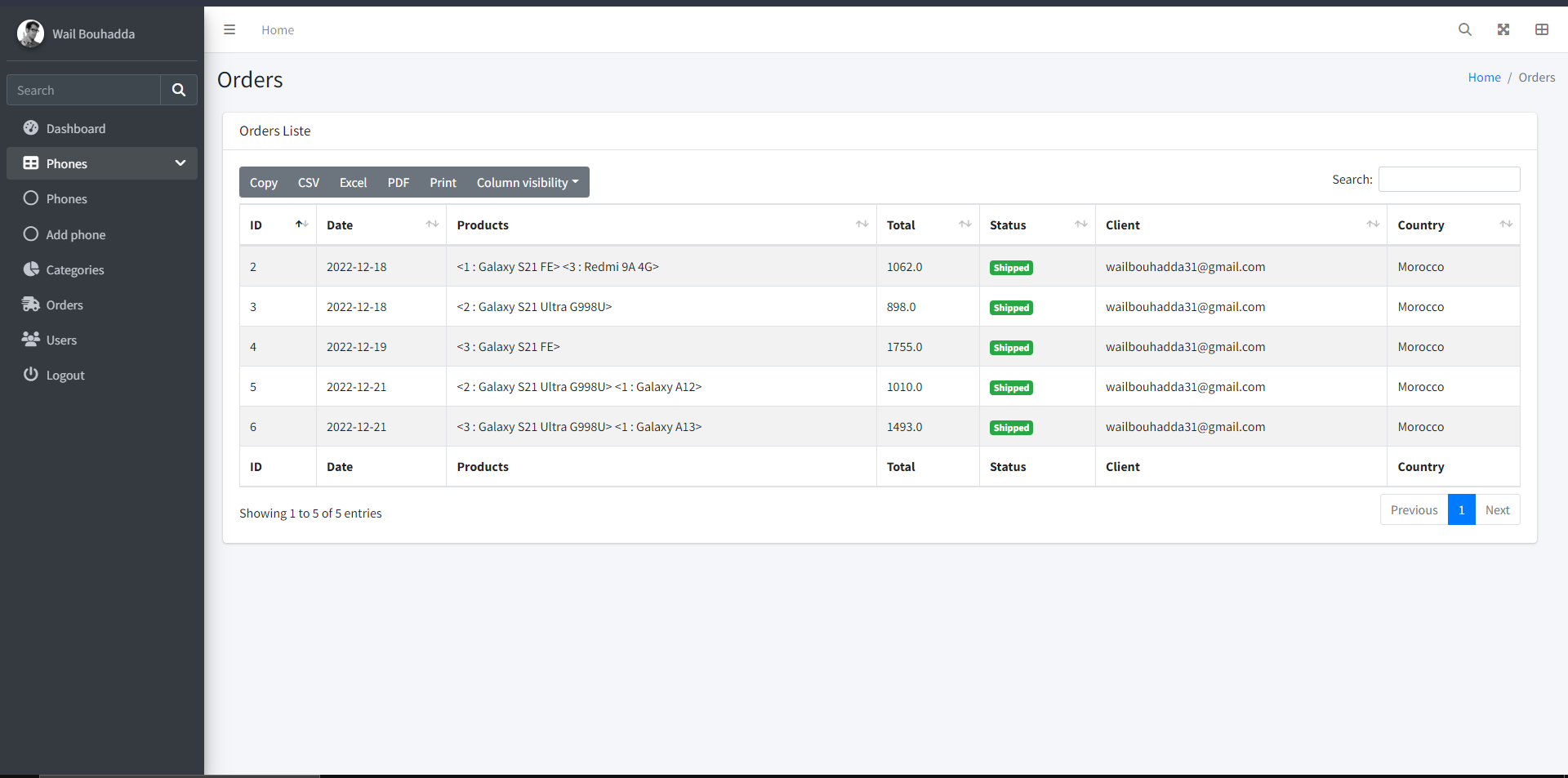
Task: Click the circle icon beside Add phone
Action: tap(31, 234)
